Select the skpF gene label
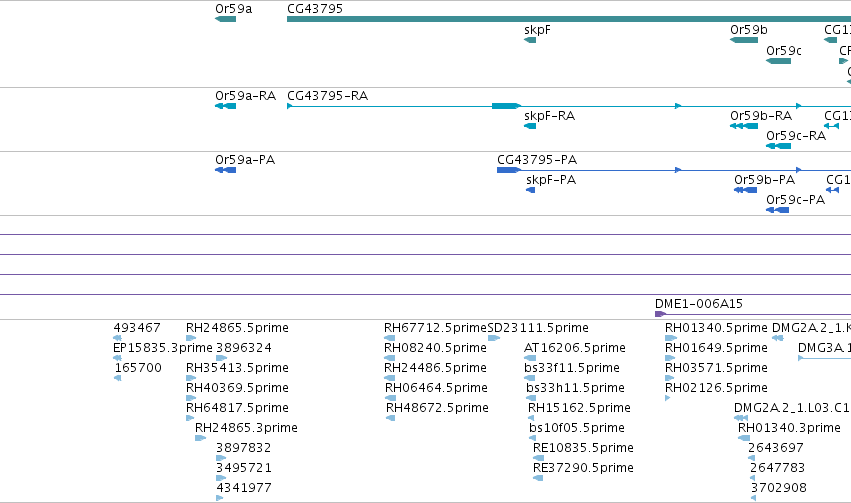This screenshot has width=851, height=503. tap(537, 30)
